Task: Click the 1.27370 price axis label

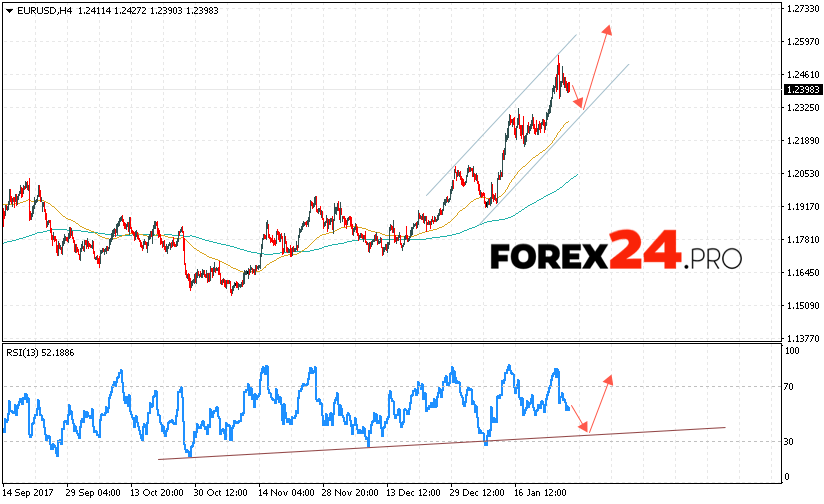Action: point(803,9)
